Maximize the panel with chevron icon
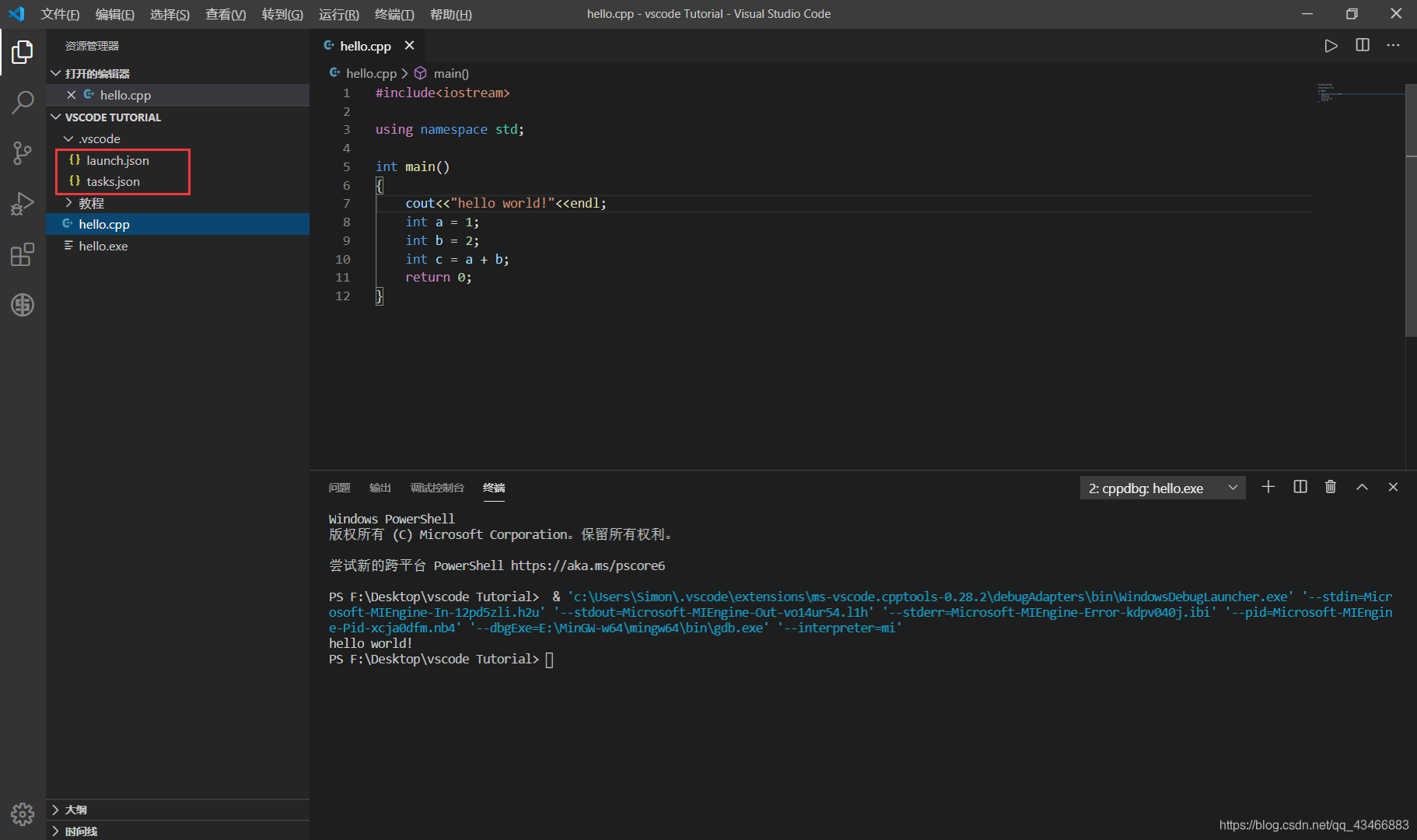The image size is (1417, 840). point(1362,487)
